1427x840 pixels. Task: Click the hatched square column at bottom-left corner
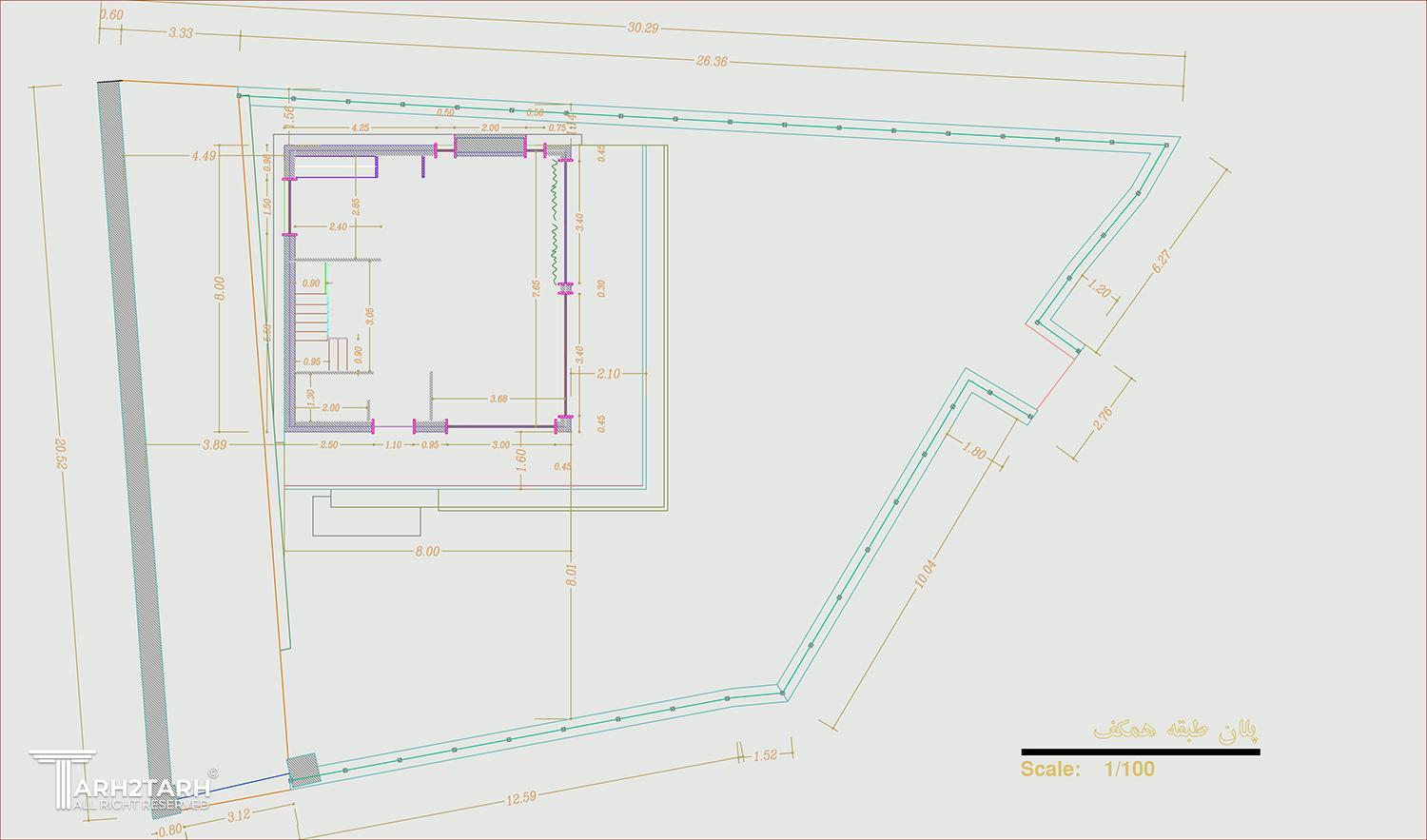[303, 770]
